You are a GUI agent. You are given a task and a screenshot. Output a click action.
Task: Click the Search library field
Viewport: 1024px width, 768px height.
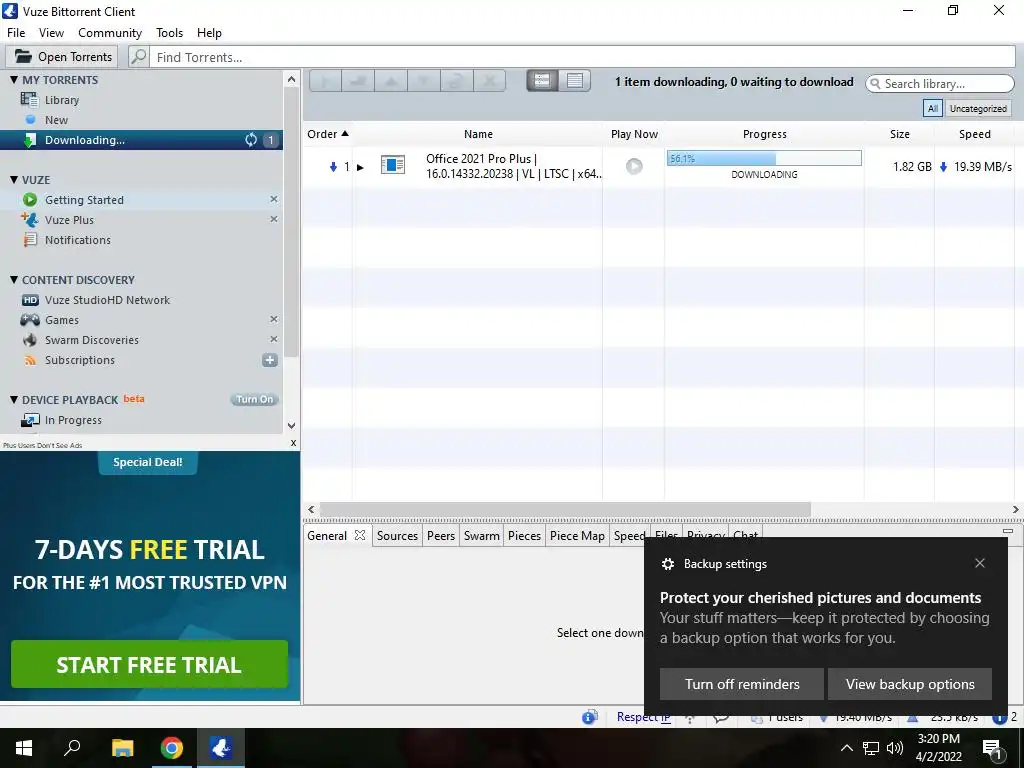tap(940, 84)
